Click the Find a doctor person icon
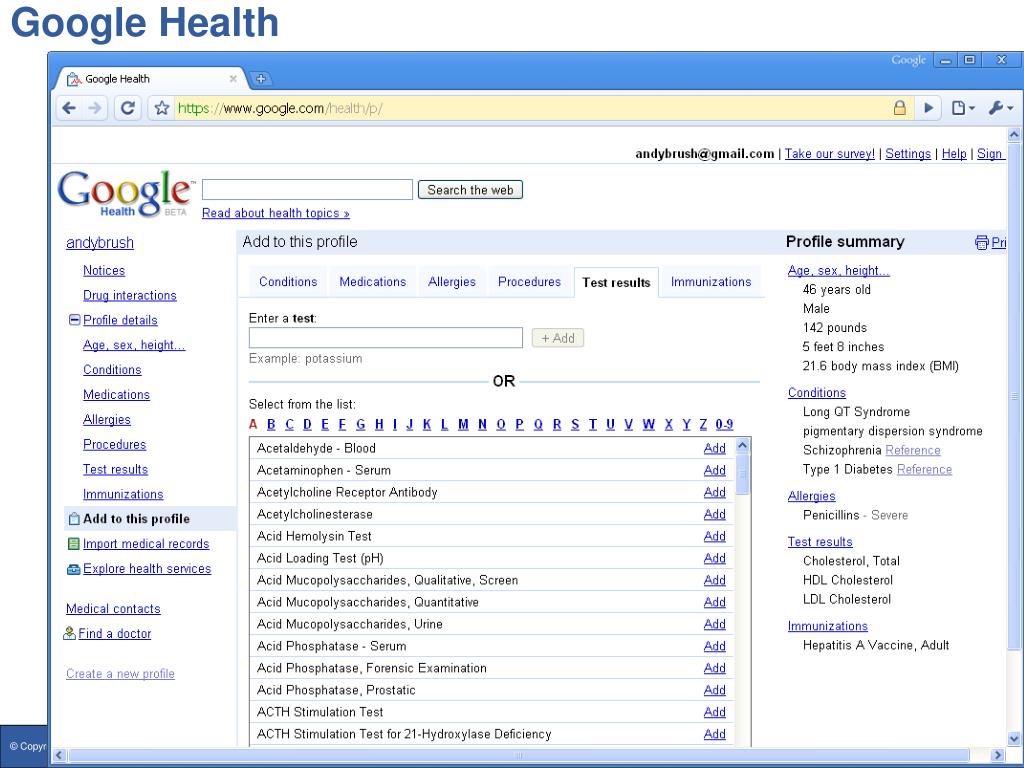This screenshot has height=768, width=1024. click(x=69, y=633)
